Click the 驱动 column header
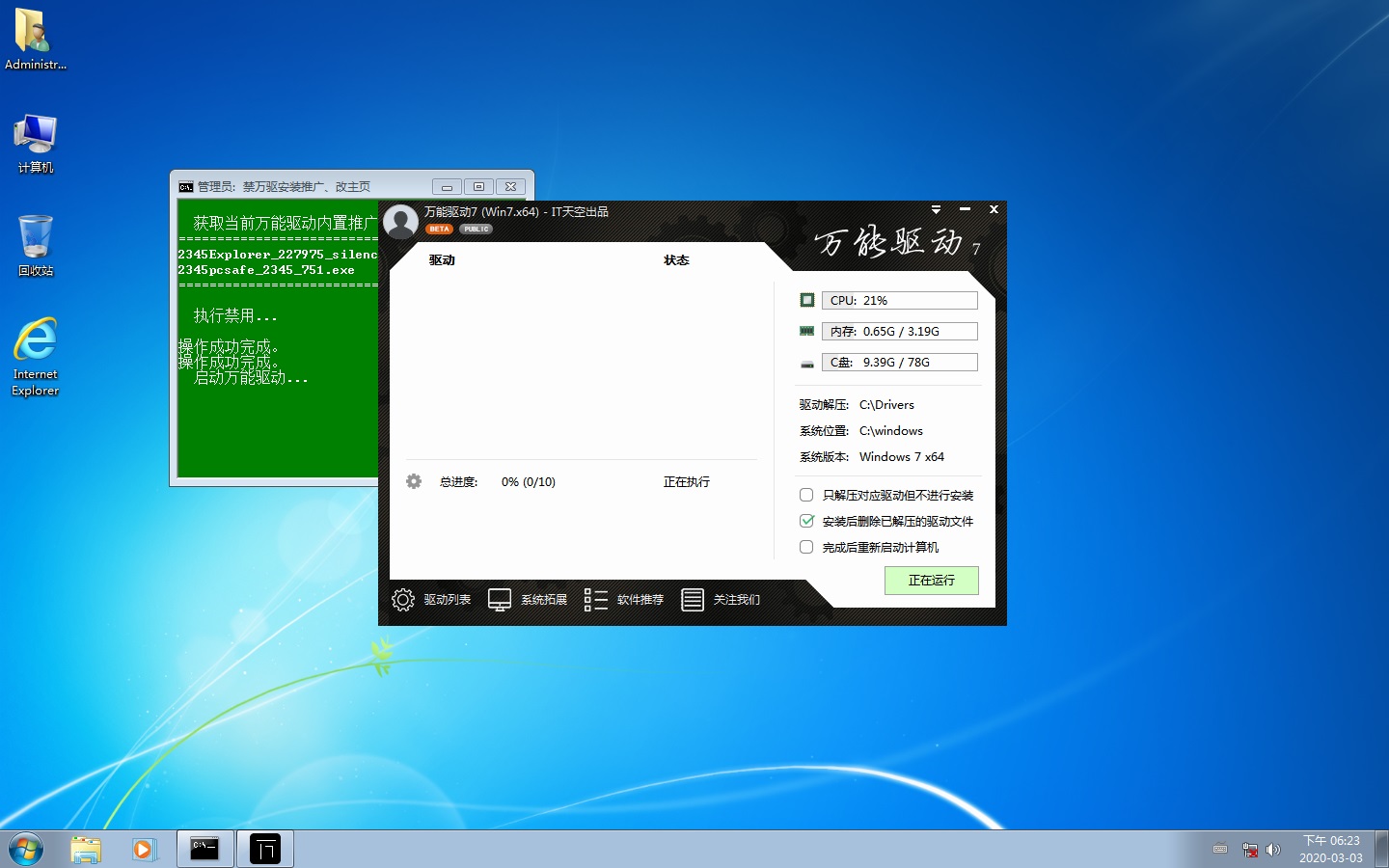Viewport: 1389px width, 868px height. point(442,260)
